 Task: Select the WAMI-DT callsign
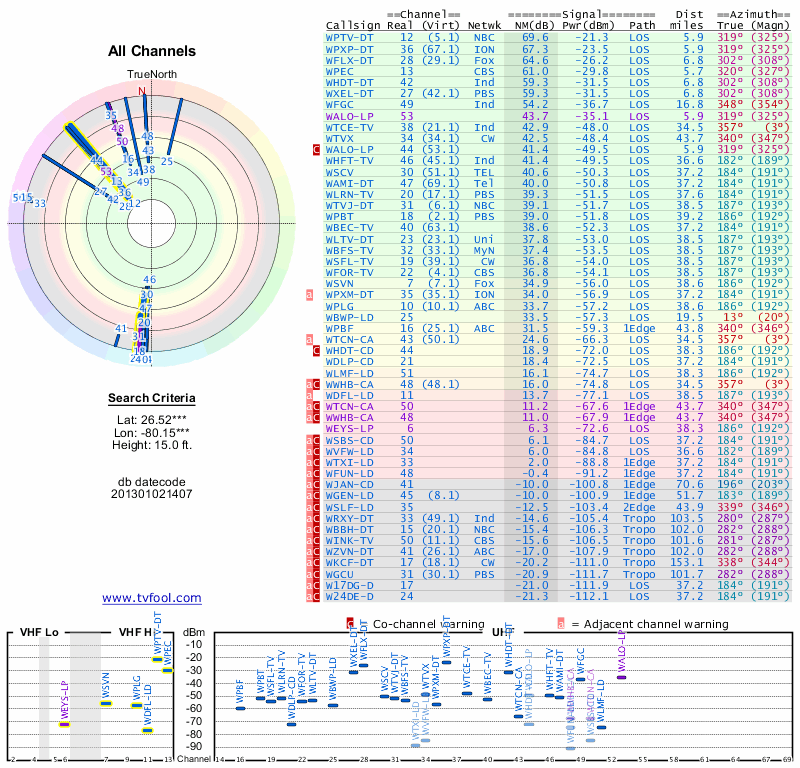pos(349,183)
